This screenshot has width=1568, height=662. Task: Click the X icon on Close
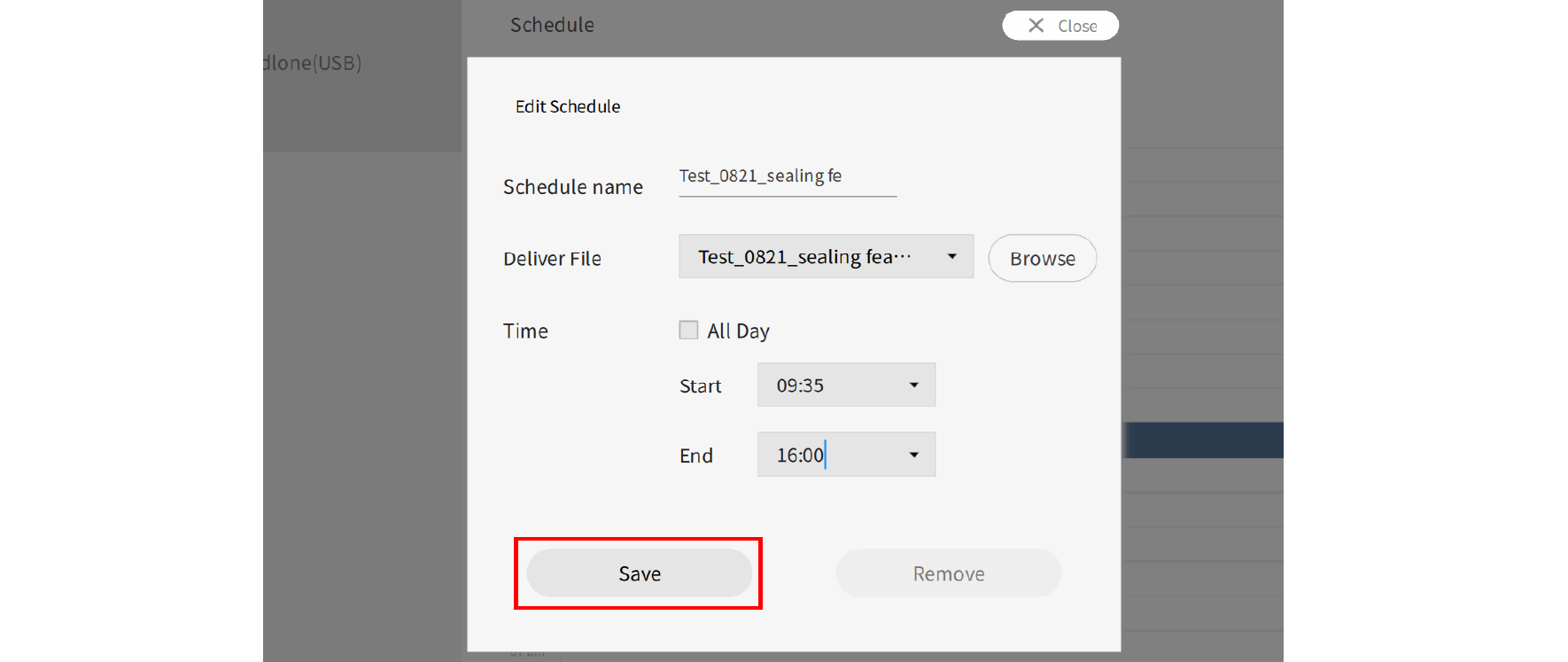[1036, 26]
